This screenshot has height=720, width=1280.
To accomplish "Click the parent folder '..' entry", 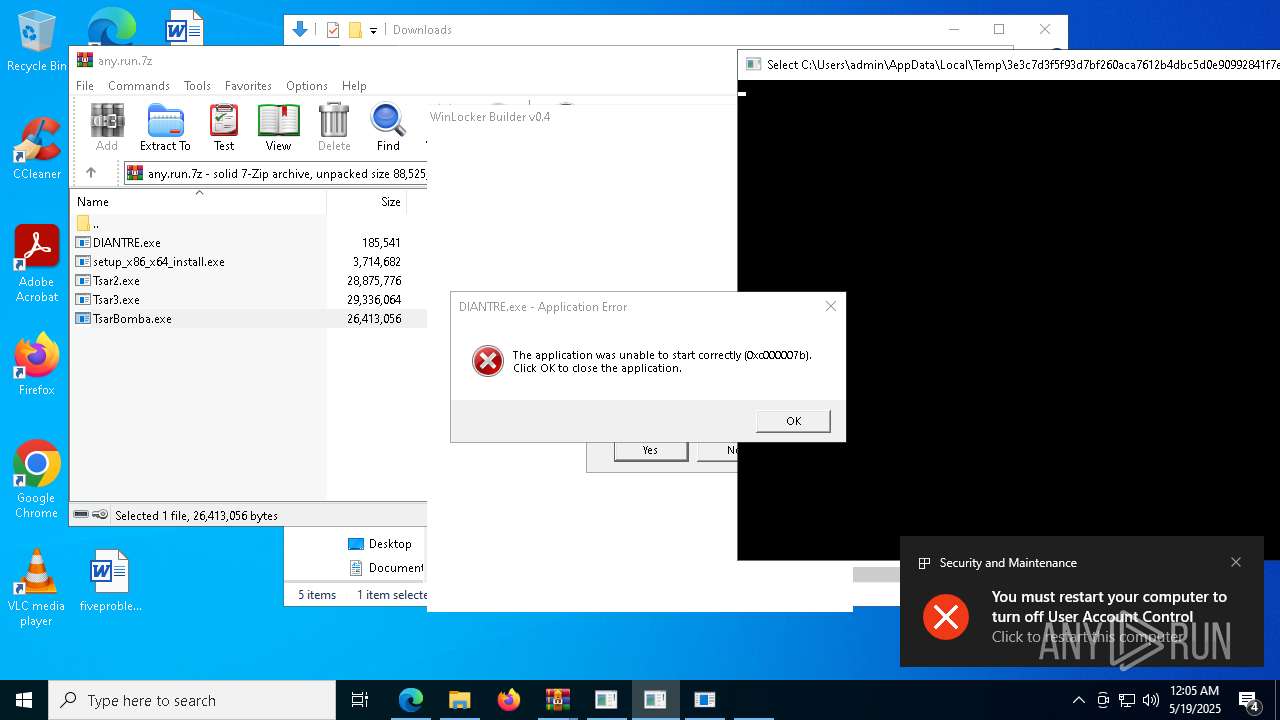I will (x=88, y=224).
